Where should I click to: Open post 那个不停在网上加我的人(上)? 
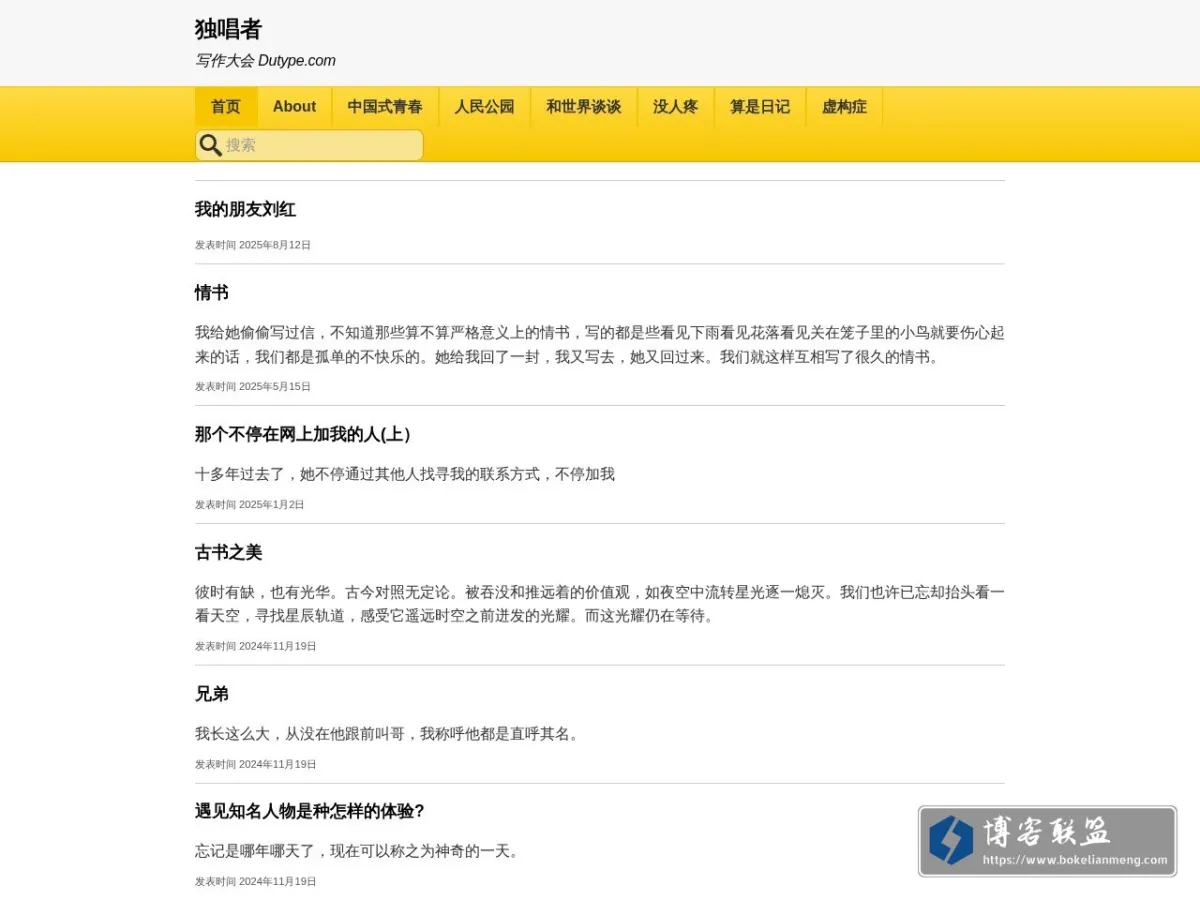click(x=303, y=435)
